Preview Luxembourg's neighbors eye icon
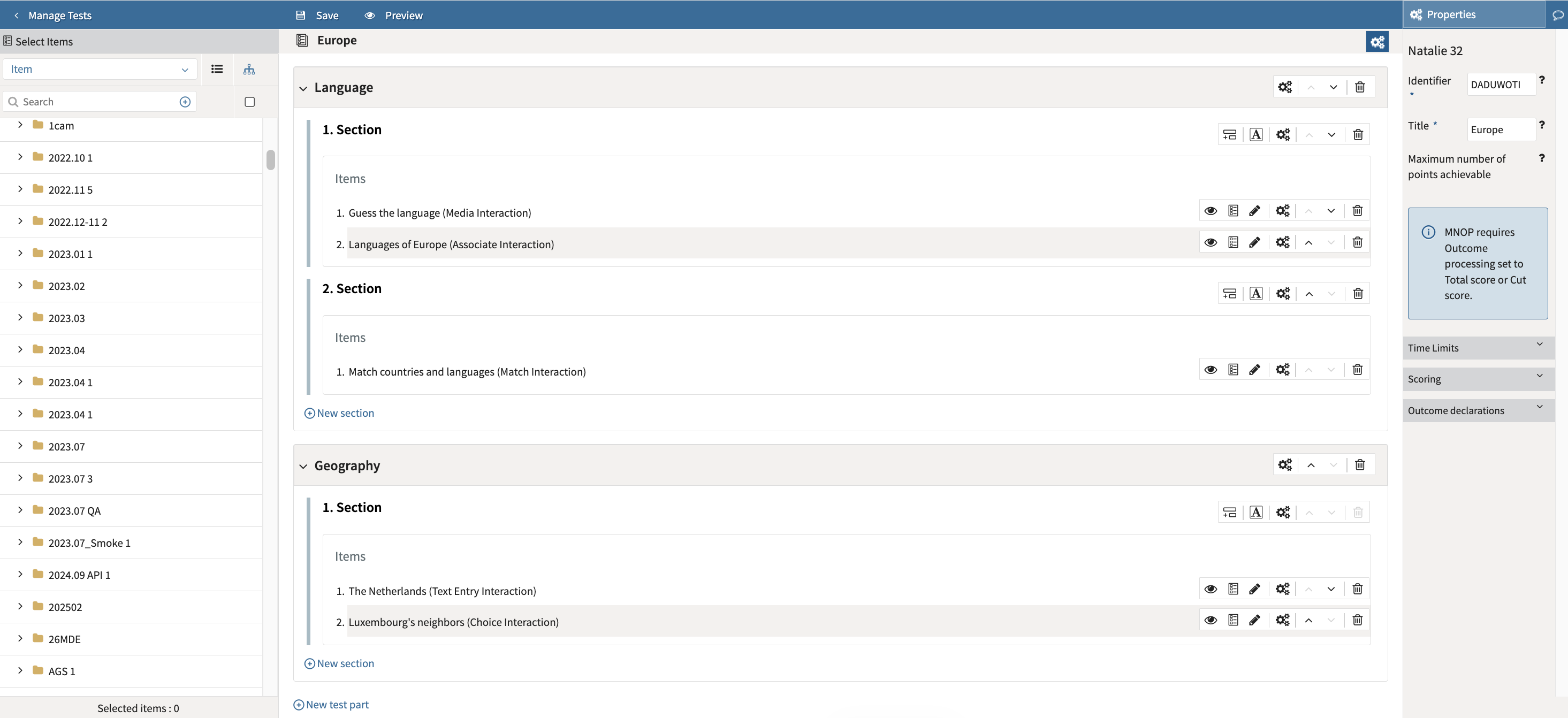Image resolution: width=1568 pixels, height=718 pixels. (1210, 620)
